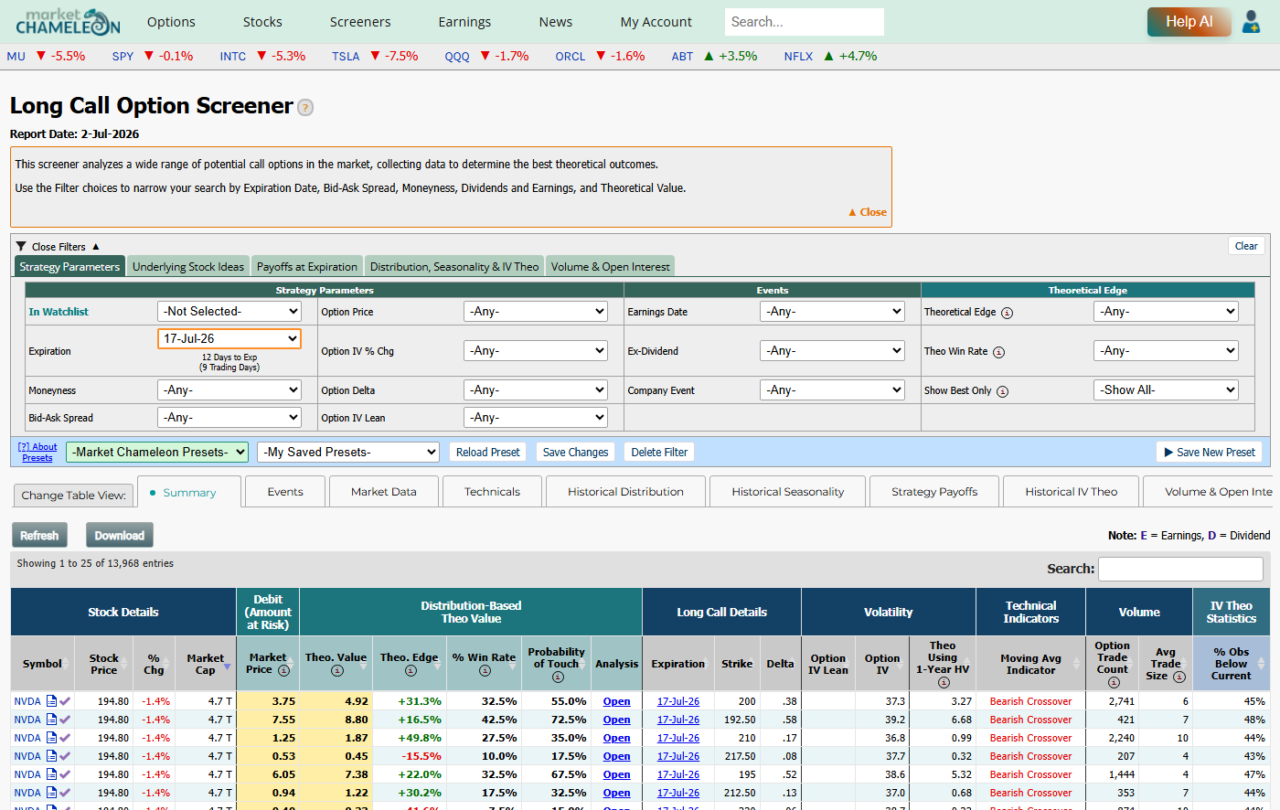Click the top Search field in the header
Image resolution: width=1280 pixels, height=810 pixels.
coord(804,22)
